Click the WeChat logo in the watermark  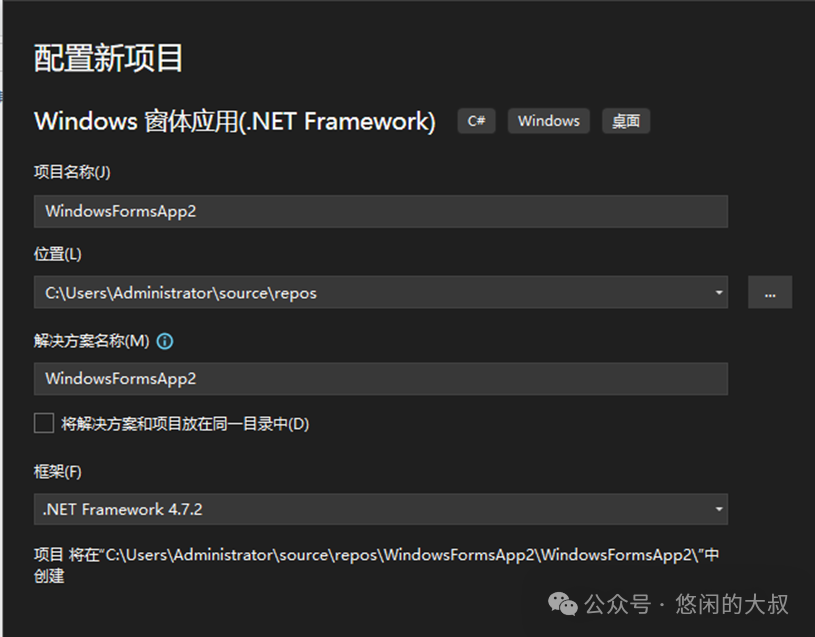[564, 604]
